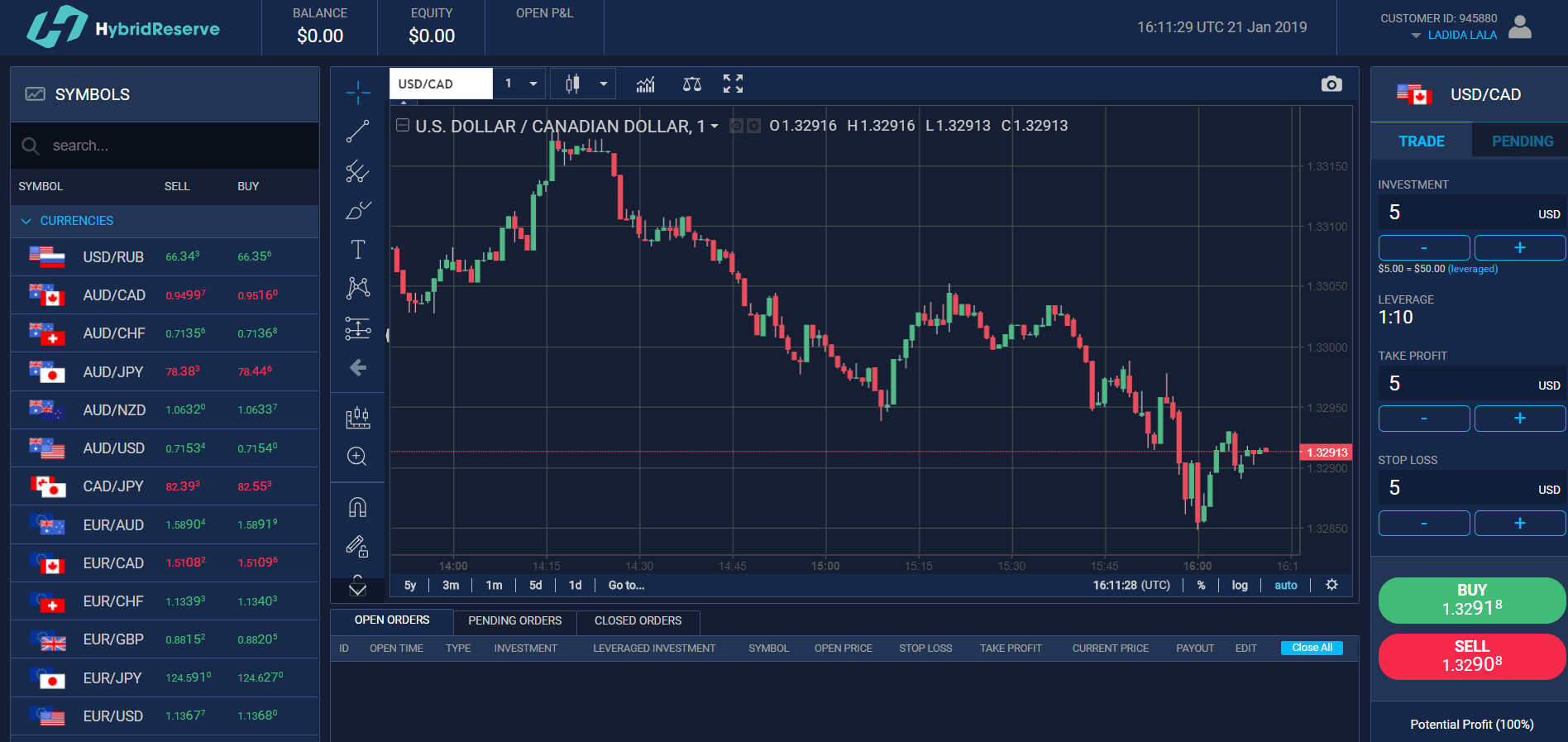Toggle auto scale on chart
1568x742 pixels.
coord(1285,585)
